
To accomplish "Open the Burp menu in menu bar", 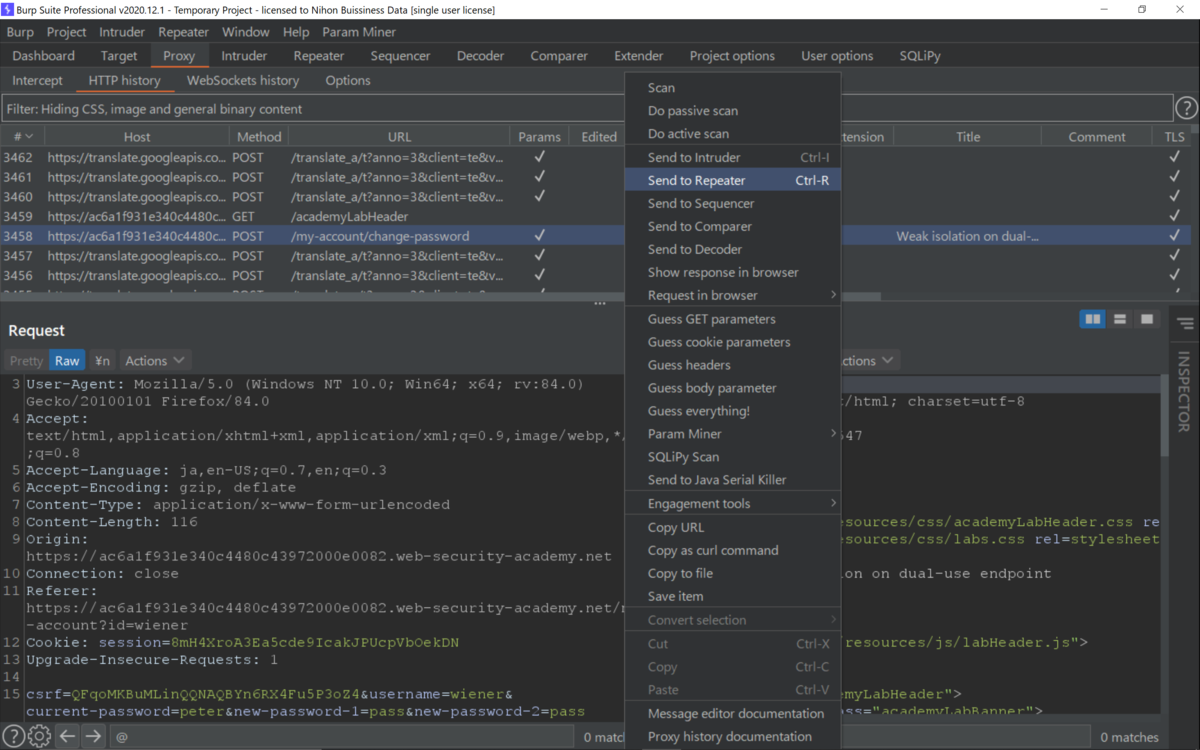I will coord(20,32).
